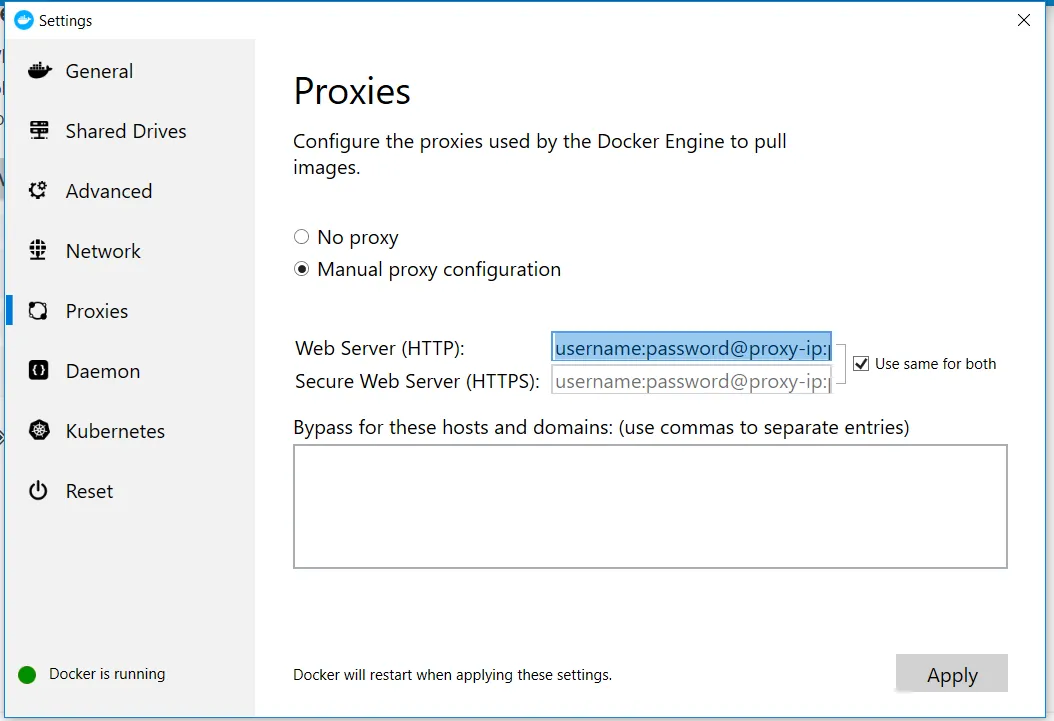Click the bypass hosts and domains text area
The height and width of the screenshot is (721, 1054).
click(650, 506)
